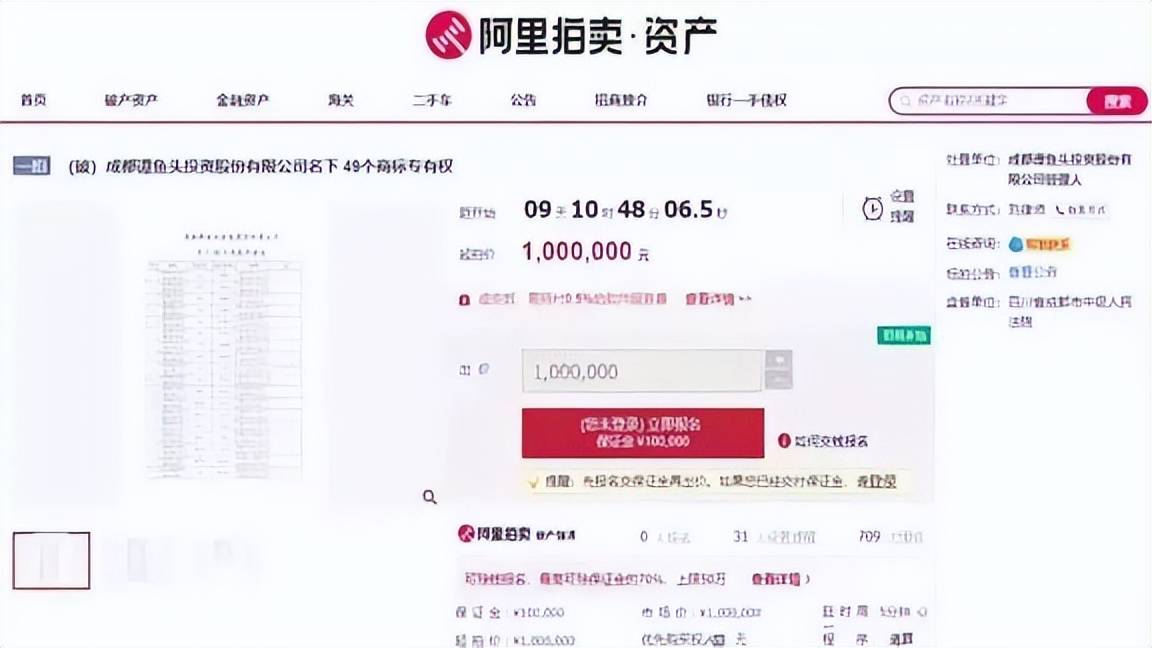Click the help icon beside the bid label
This screenshot has width=1152, height=648.
coord(483,370)
